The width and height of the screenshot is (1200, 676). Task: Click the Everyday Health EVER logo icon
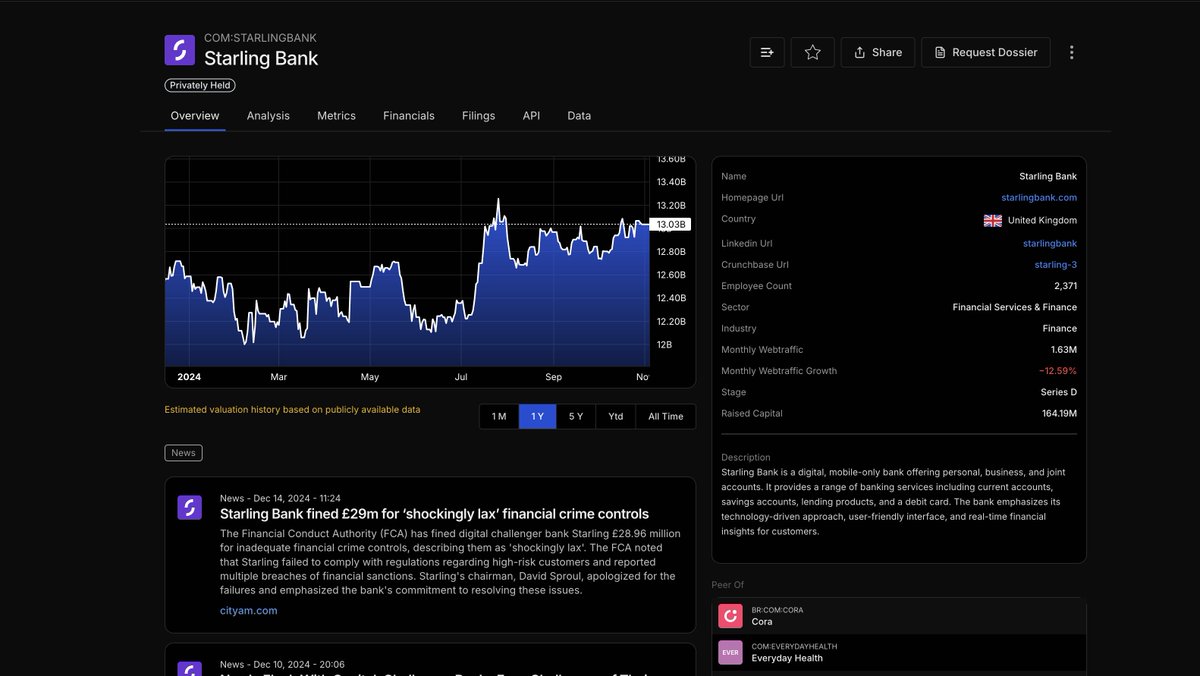coord(731,653)
